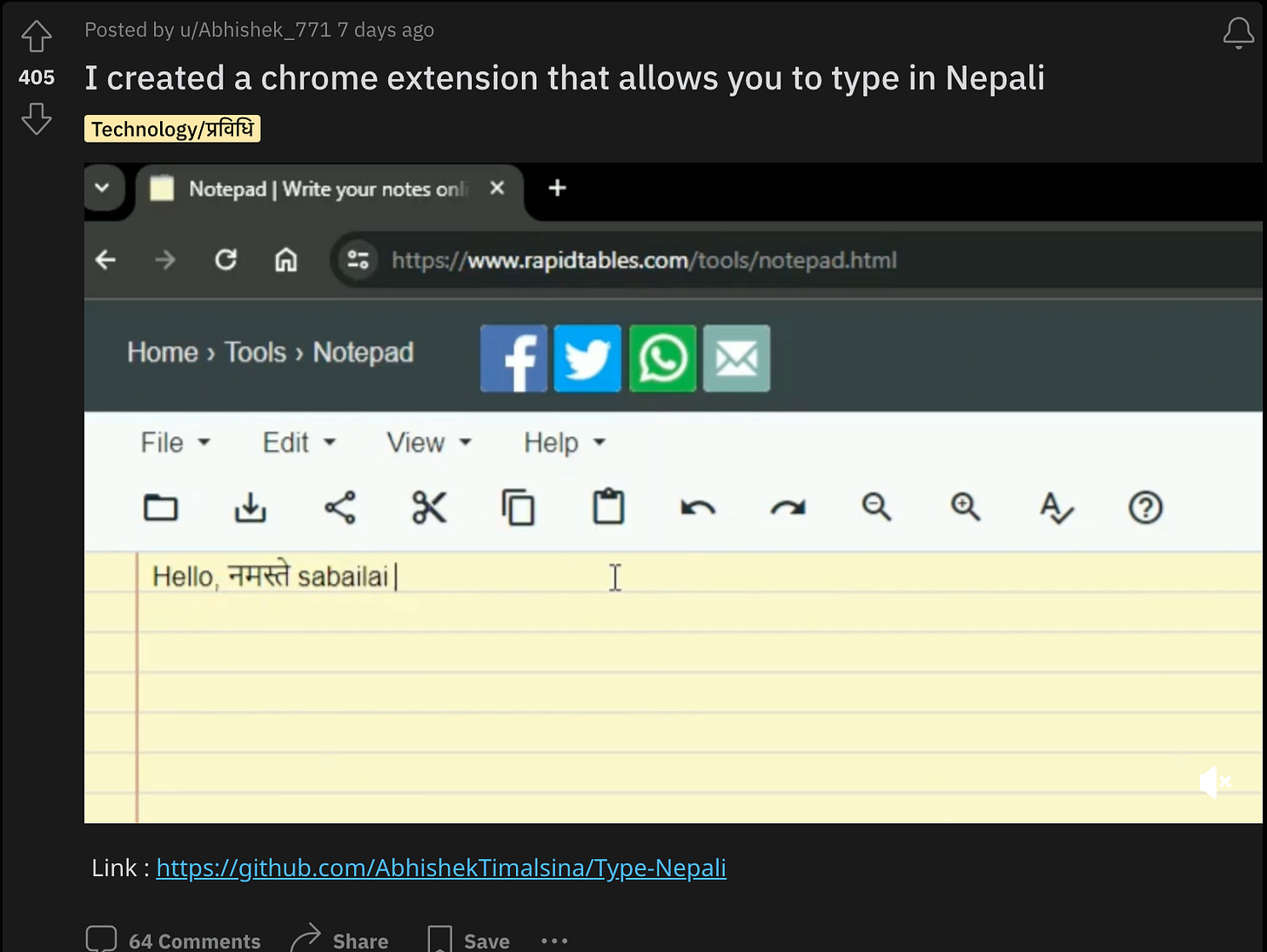Unmute the video with the speaker icon
1267x952 pixels.
[x=1215, y=782]
